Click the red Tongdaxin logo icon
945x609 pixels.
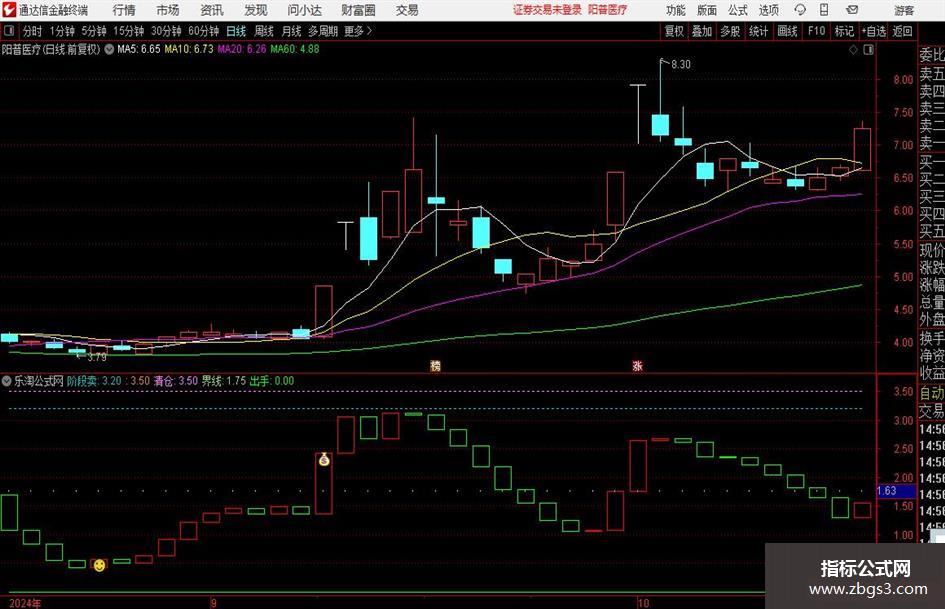9,10
